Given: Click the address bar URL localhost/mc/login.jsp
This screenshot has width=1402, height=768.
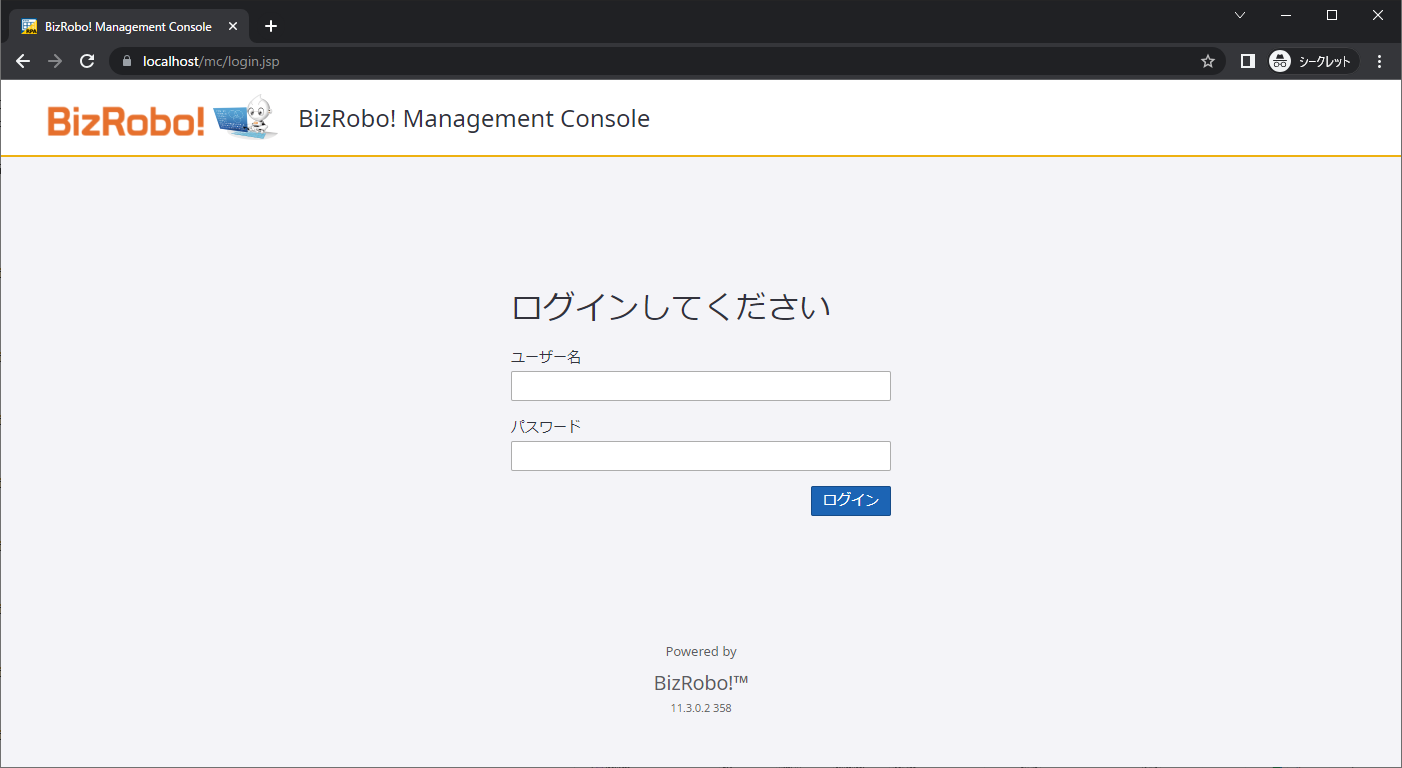Looking at the screenshot, I should 211,61.
